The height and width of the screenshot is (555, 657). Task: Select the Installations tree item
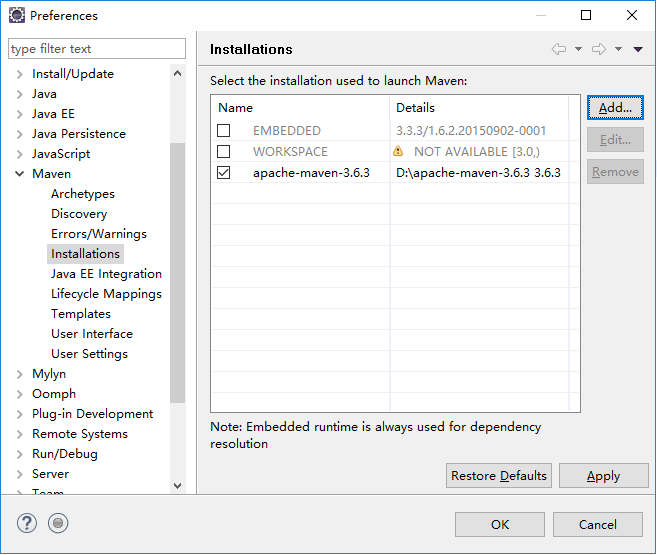[85, 254]
